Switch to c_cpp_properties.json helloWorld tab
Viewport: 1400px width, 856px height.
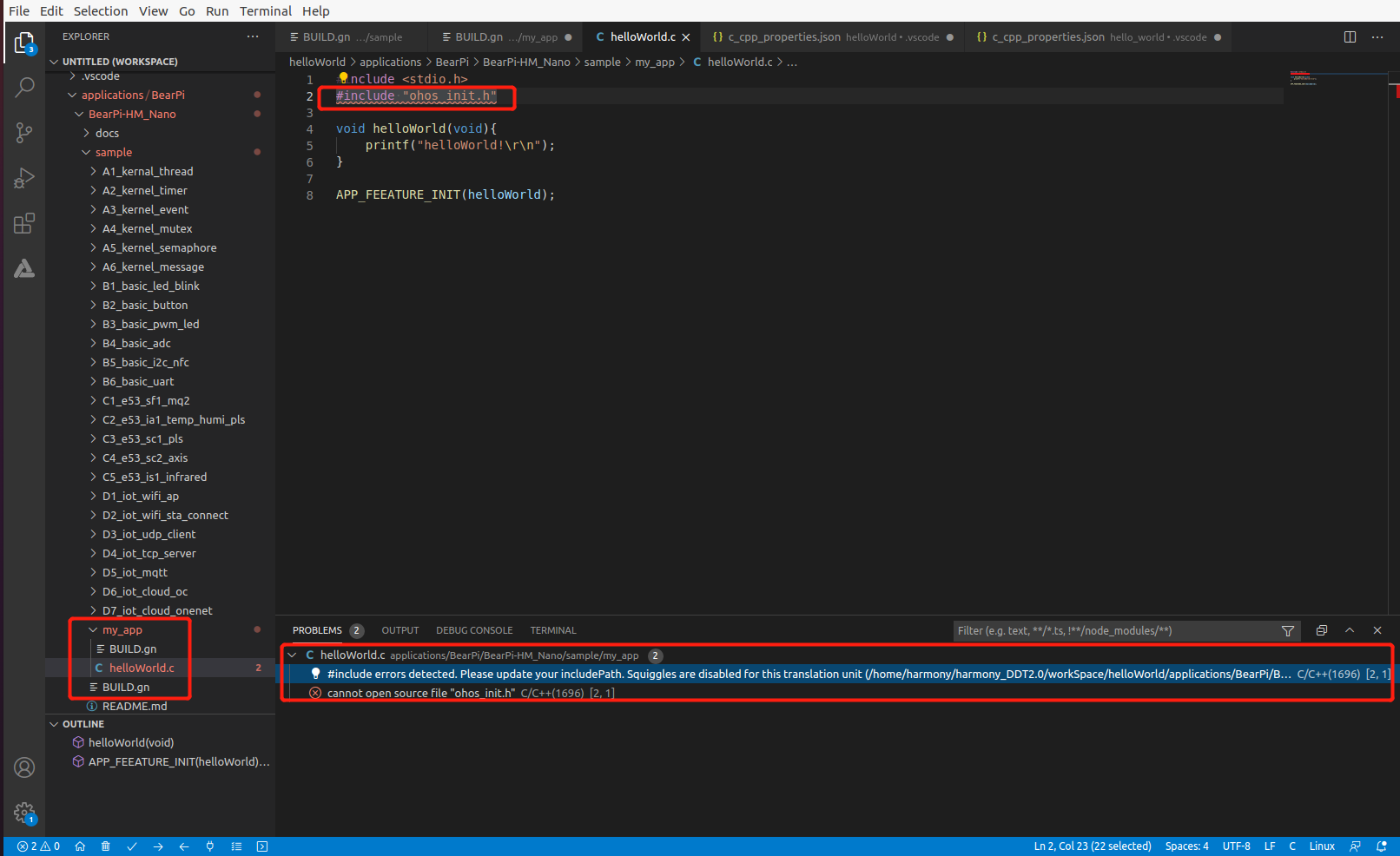[x=832, y=37]
